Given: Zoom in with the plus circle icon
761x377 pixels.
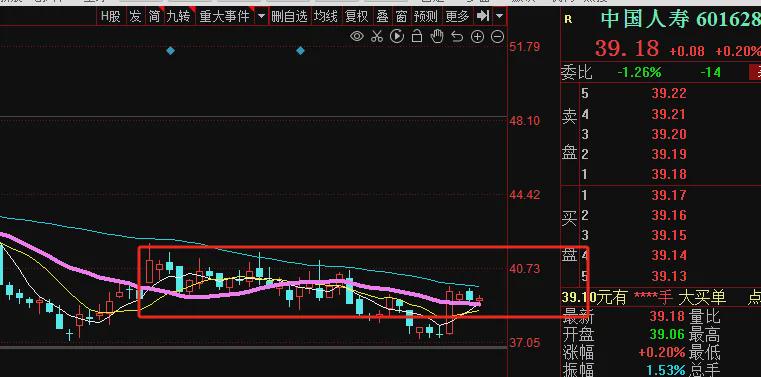Looking at the screenshot, I should tap(478, 36).
